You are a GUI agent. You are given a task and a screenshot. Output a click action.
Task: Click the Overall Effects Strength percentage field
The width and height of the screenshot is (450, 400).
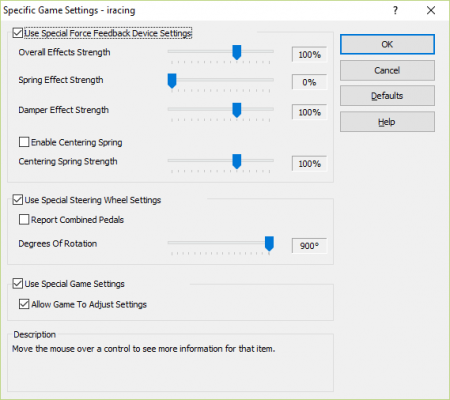coord(309,54)
